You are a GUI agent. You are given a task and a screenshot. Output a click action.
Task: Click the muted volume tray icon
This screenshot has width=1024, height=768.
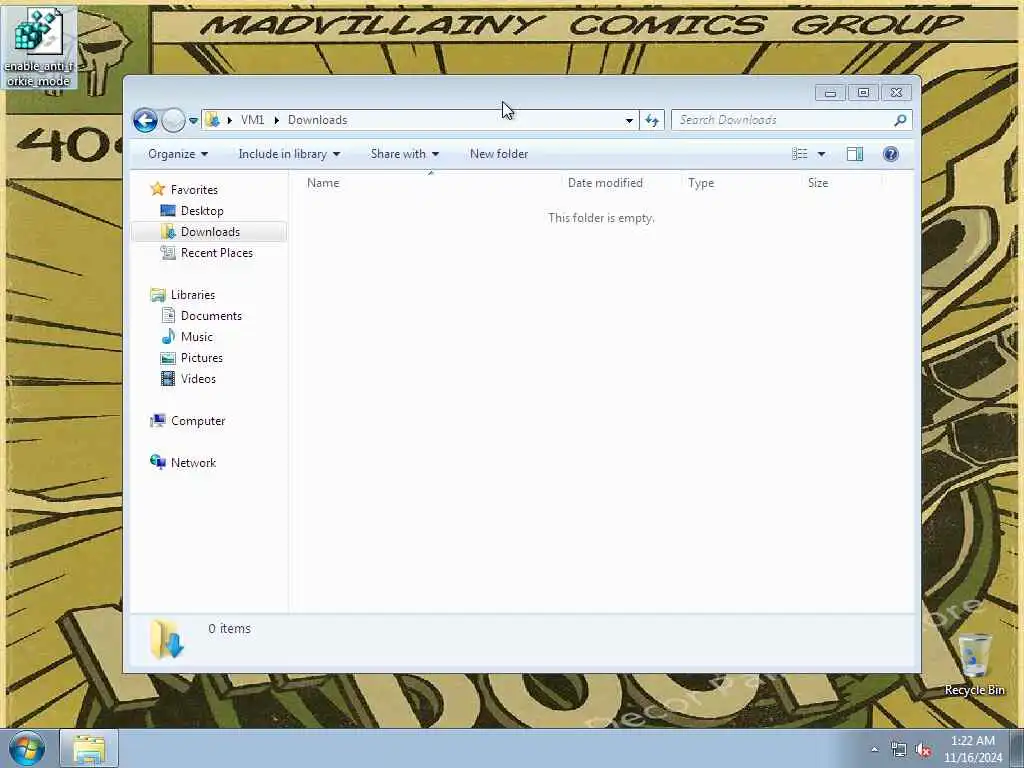click(923, 750)
